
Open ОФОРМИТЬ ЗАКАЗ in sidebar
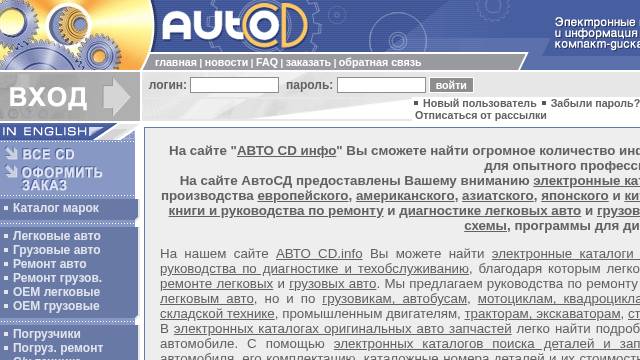pos(62,179)
